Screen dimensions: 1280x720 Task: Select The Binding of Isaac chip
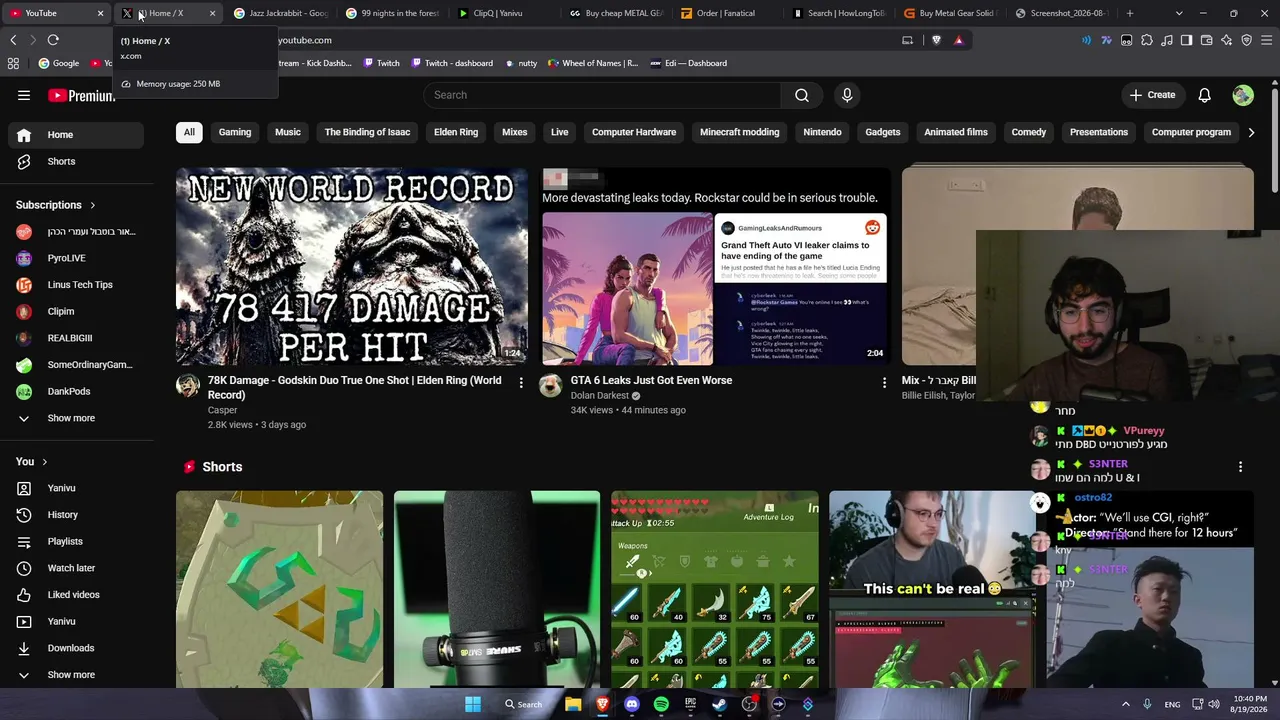click(367, 132)
